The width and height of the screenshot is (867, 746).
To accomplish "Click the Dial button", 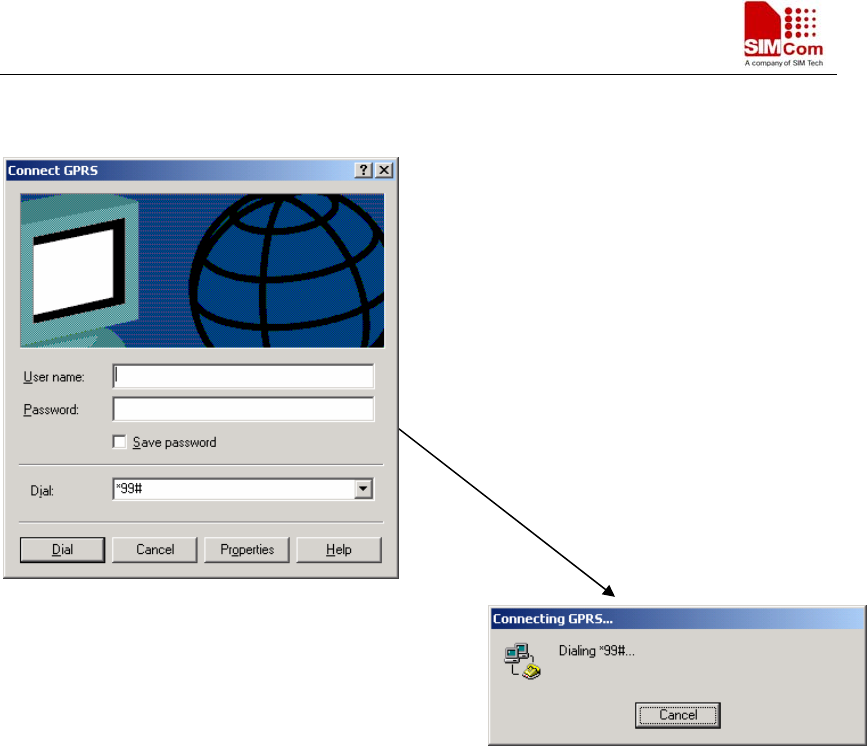I will tap(62, 550).
